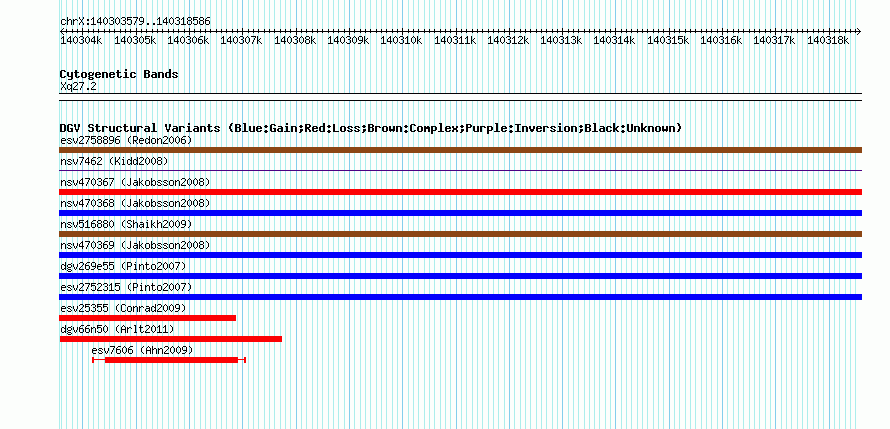Click the ruler's right-pointing arrow end
890x429 pixels.
[858, 31]
